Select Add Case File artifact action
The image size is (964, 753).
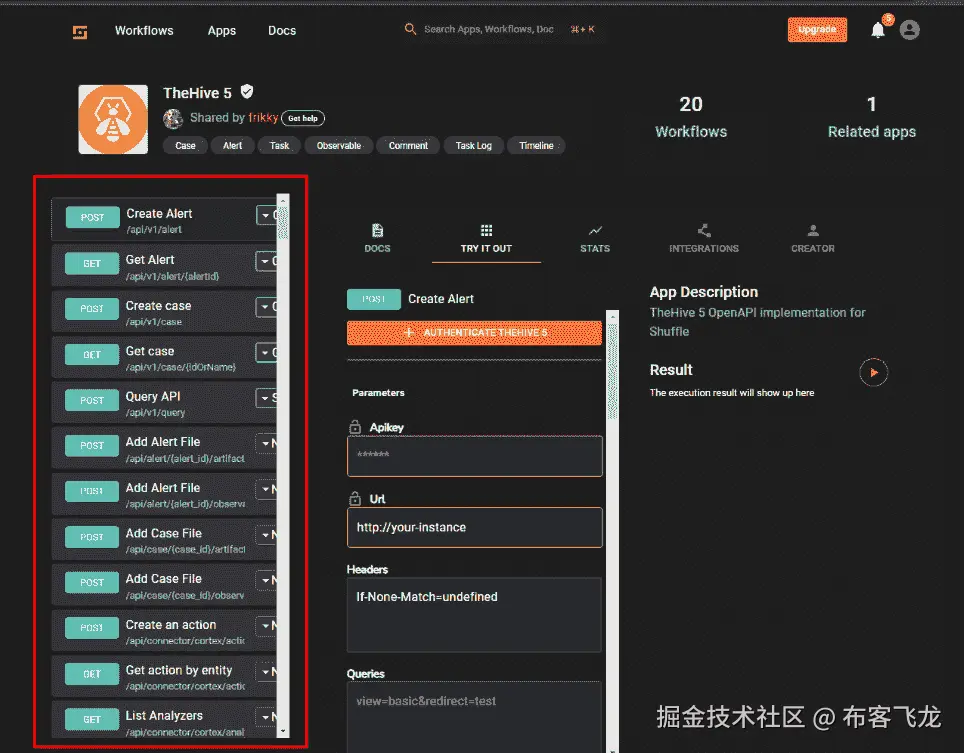tap(164, 540)
